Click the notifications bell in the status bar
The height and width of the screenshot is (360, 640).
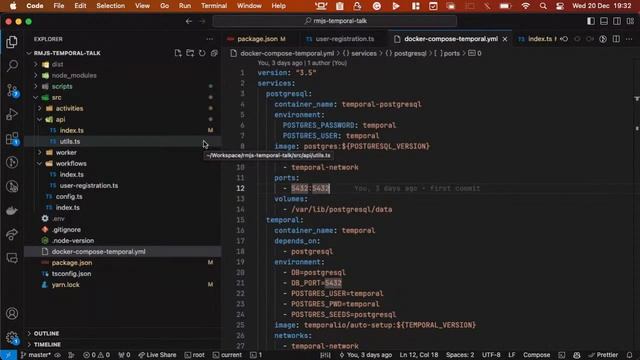[629, 355]
